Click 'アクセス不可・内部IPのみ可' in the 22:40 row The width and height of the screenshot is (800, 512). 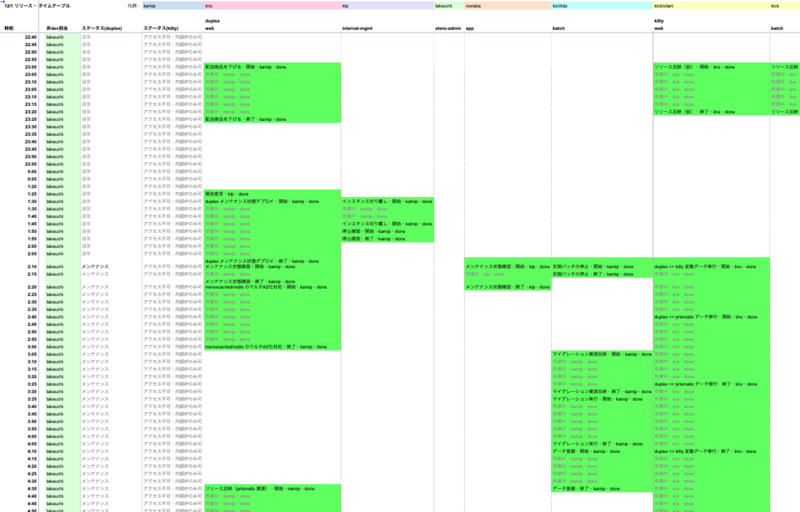[x=172, y=37]
